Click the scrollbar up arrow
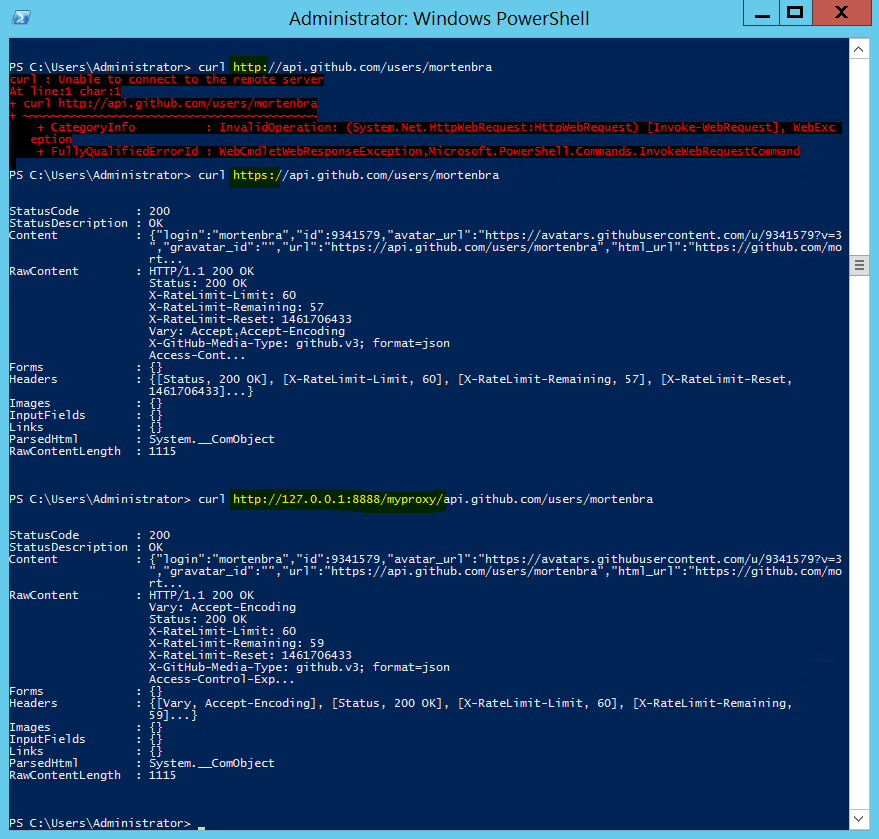Viewport: 879px width, 839px height. pyautogui.click(x=858, y=48)
